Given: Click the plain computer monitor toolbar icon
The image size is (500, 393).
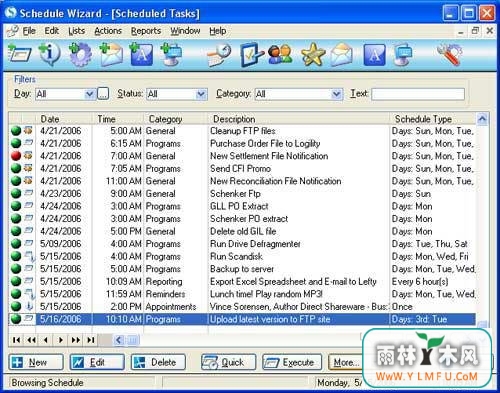Looking at the screenshot, I should point(403,54).
